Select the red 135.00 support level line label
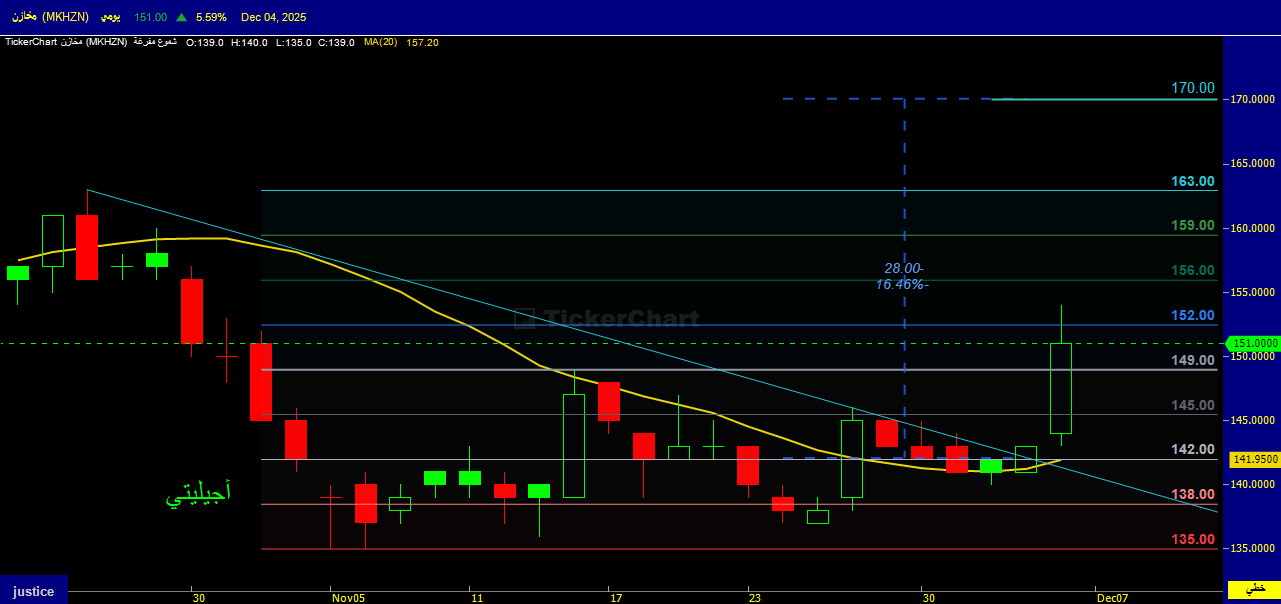Screen dimensions: 1281x604 pyautogui.click(x=1193, y=539)
